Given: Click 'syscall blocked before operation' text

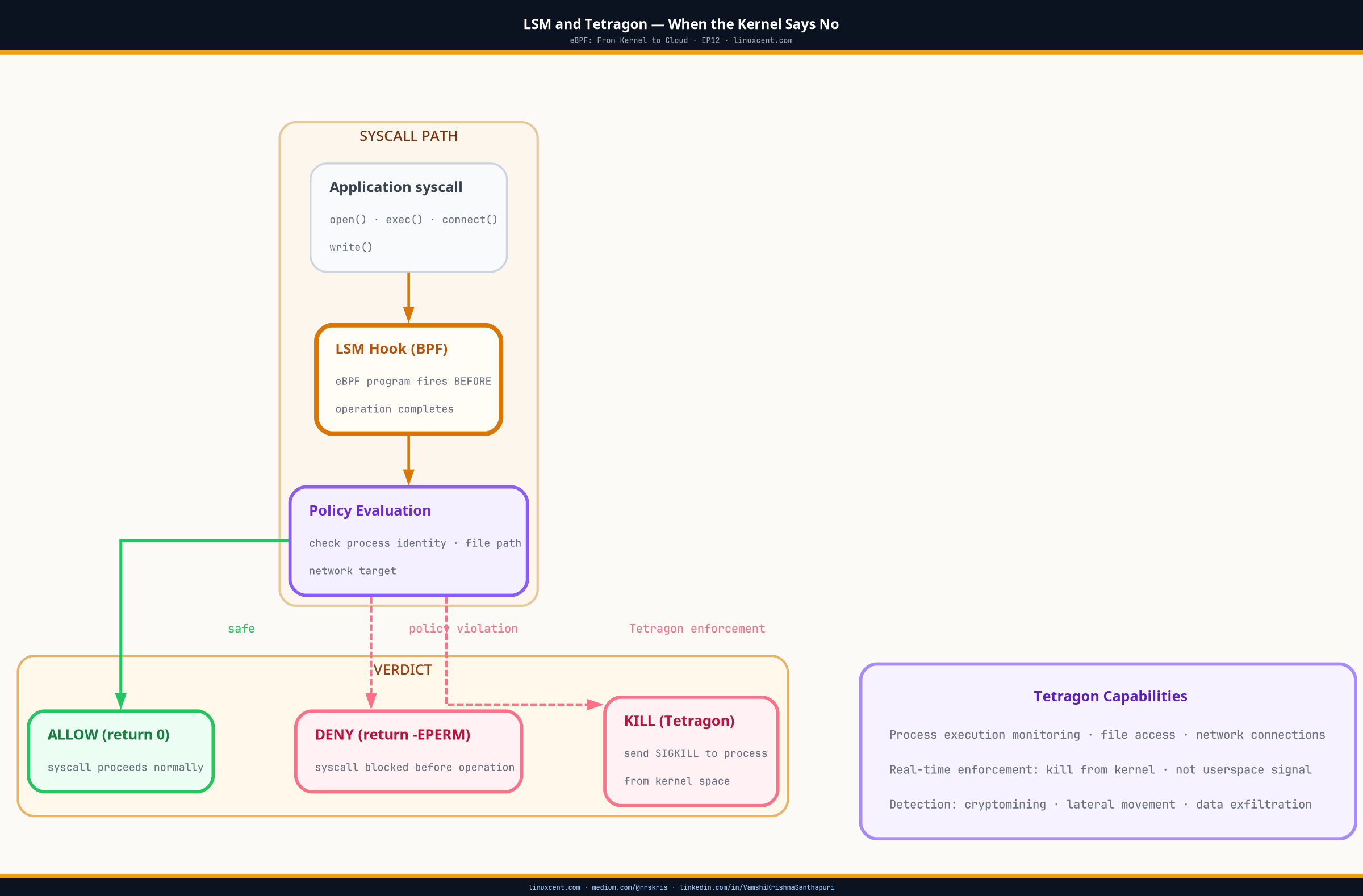Looking at the screenshot, I should [415, 767].
